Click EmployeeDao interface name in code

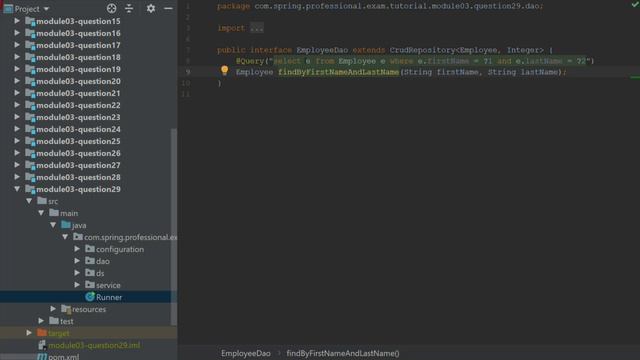point(322,50)
